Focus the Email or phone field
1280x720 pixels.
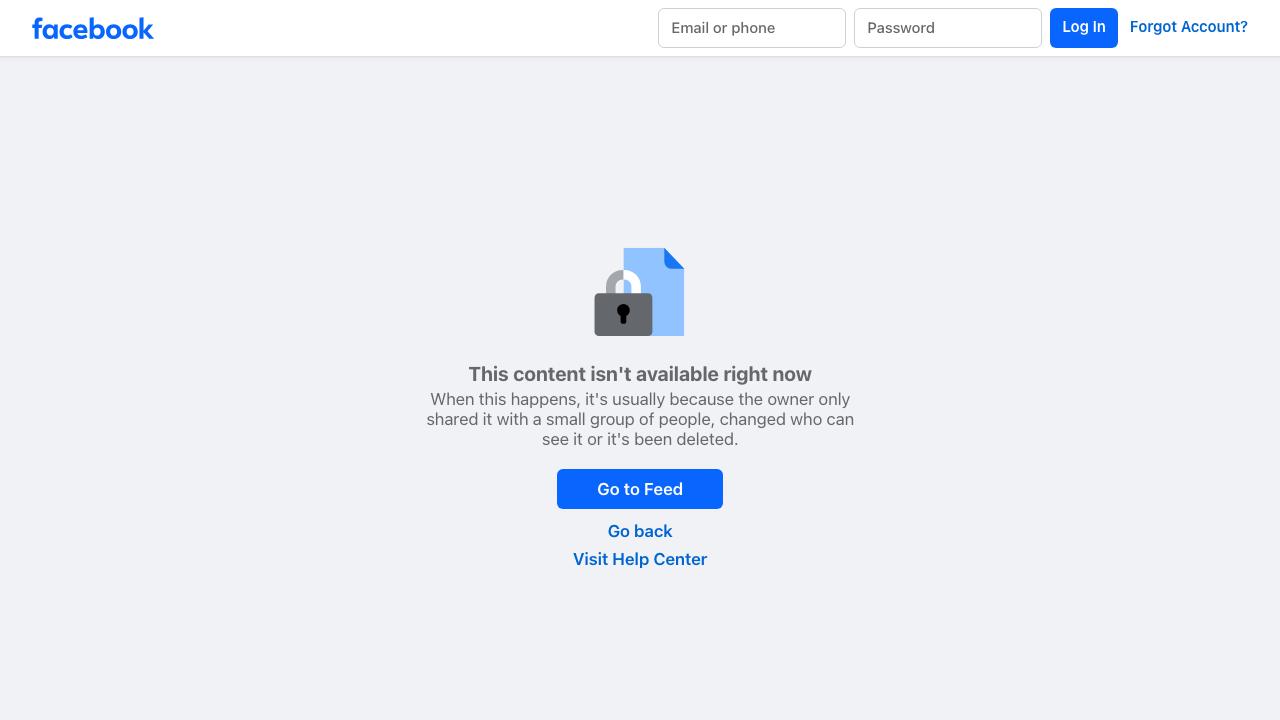[x=752, y=28]
